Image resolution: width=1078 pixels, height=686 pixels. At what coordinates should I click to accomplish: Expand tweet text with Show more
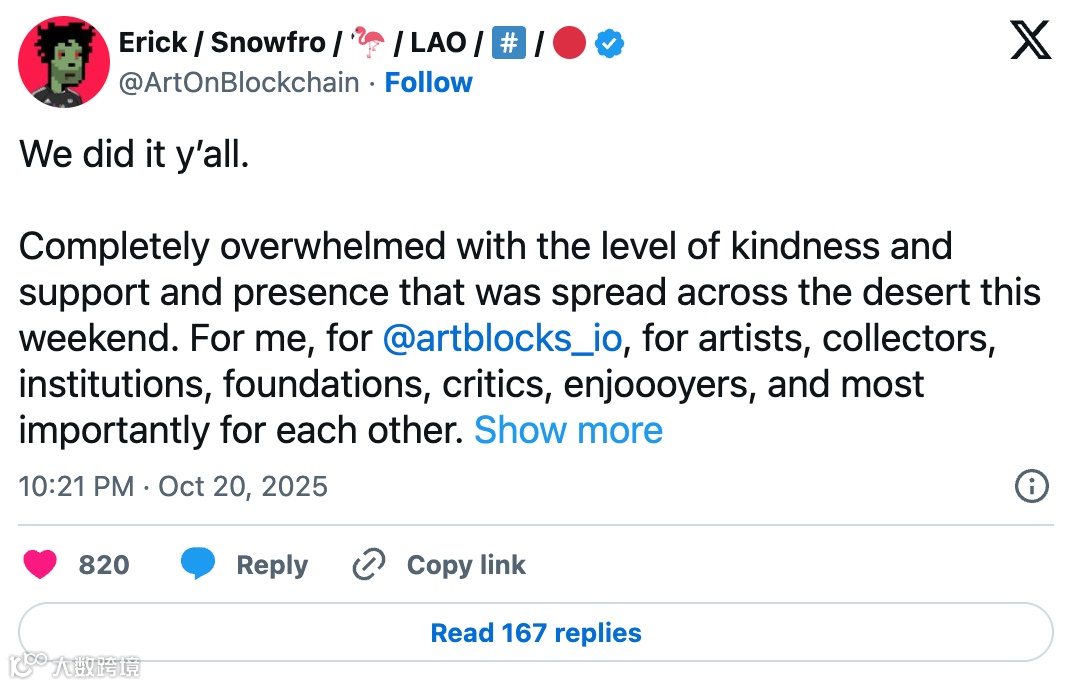point(568,430)
